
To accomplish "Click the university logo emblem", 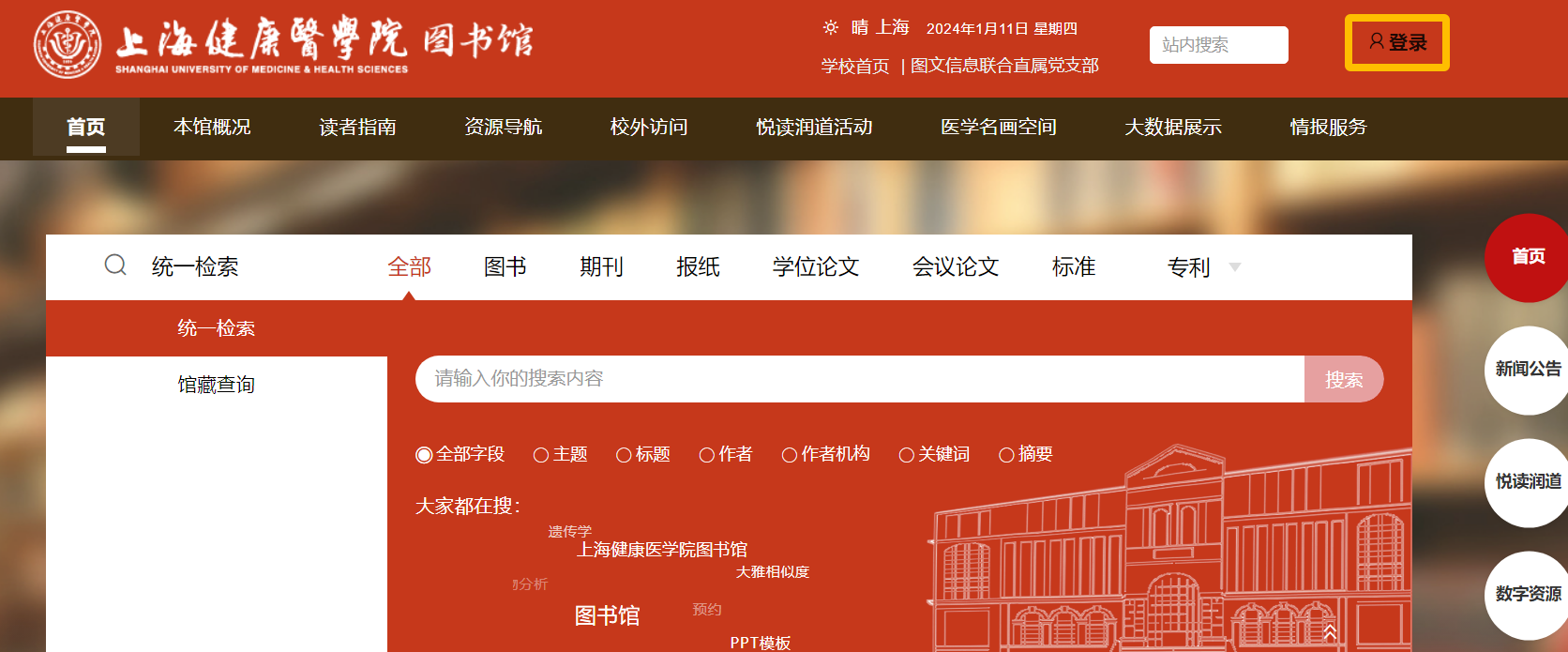I will [x=68, y=44].
